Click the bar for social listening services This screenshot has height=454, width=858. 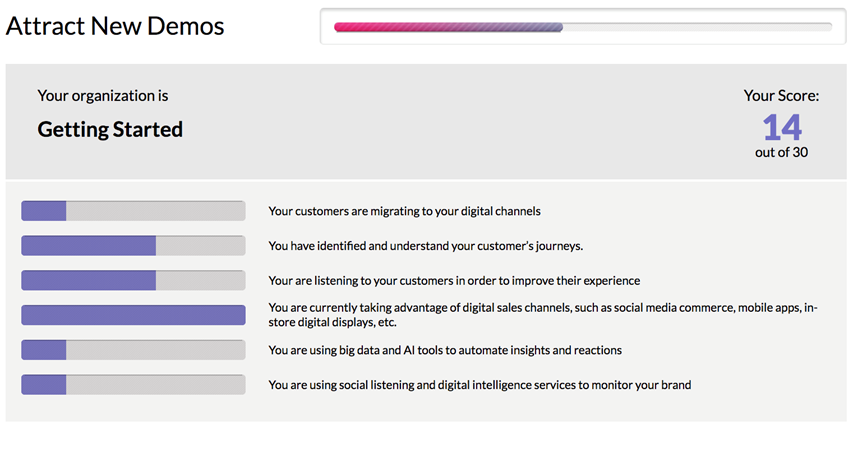click(x=133, y=385)
